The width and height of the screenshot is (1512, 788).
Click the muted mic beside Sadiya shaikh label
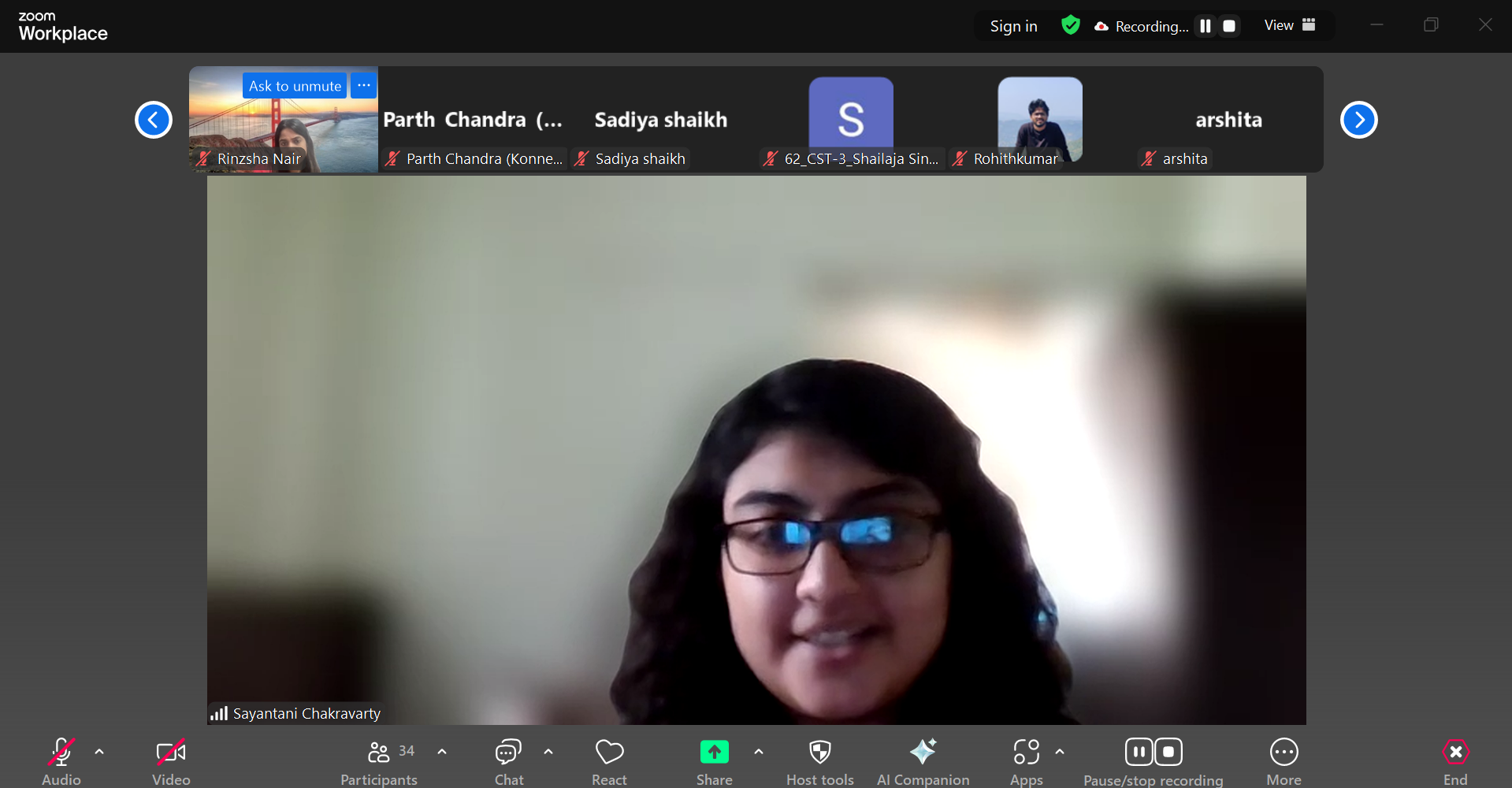tap(581, 158)
